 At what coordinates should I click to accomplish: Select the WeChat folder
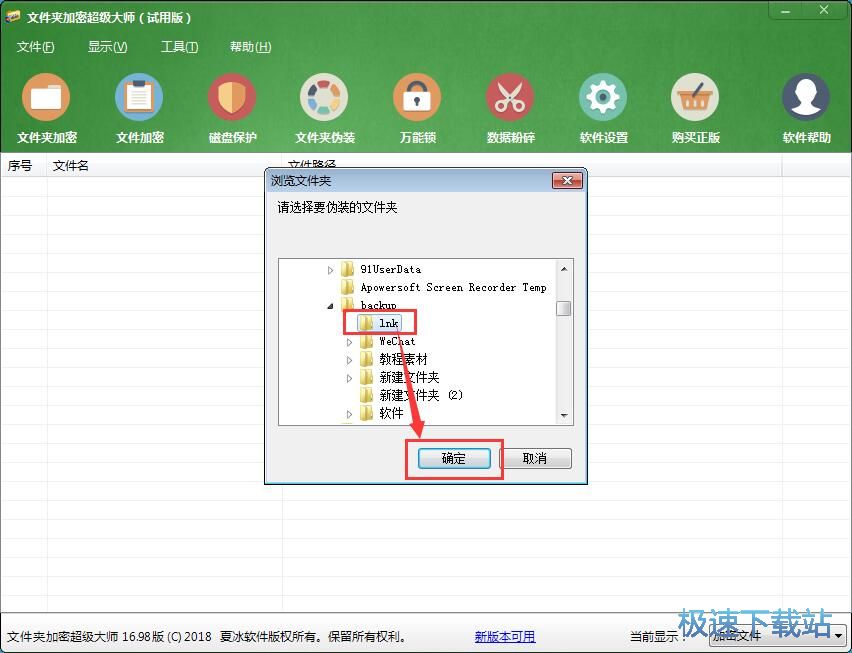388,342
